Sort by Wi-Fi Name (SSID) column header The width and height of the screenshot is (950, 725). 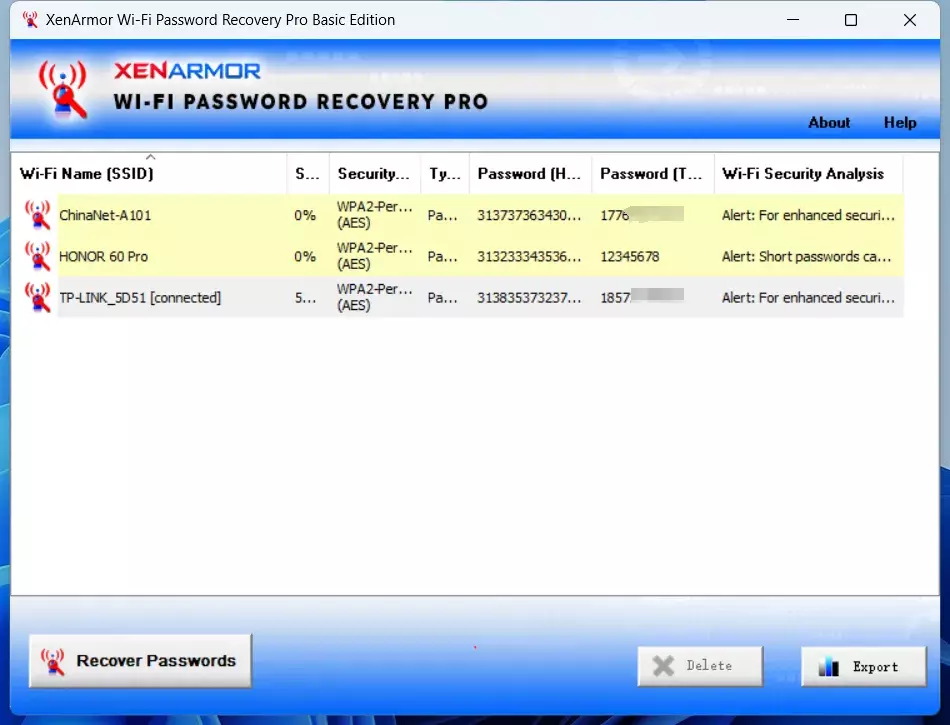tap(148, 174)
